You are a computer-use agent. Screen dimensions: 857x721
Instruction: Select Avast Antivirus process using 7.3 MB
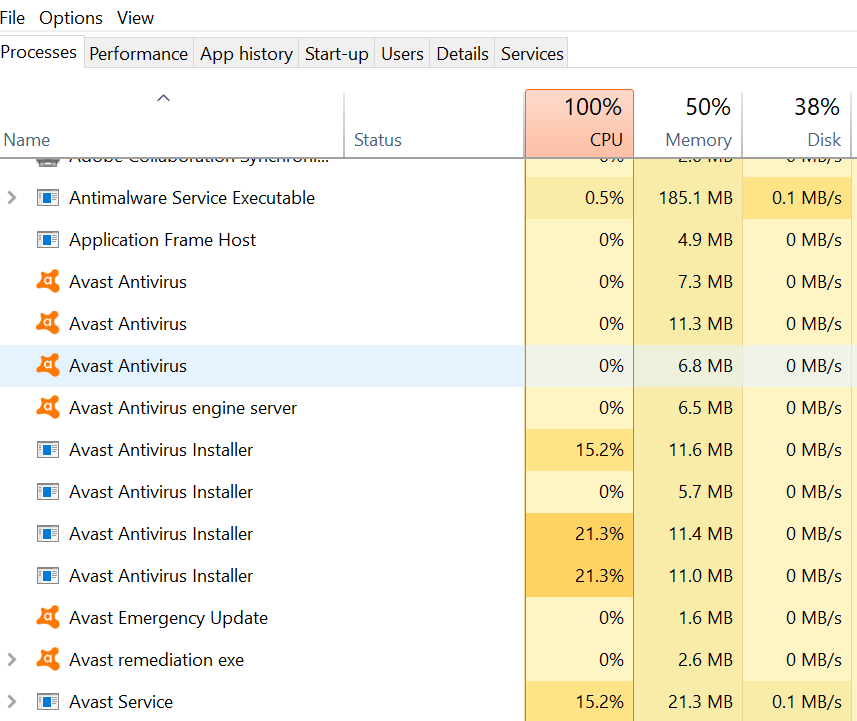click(128, 282)
